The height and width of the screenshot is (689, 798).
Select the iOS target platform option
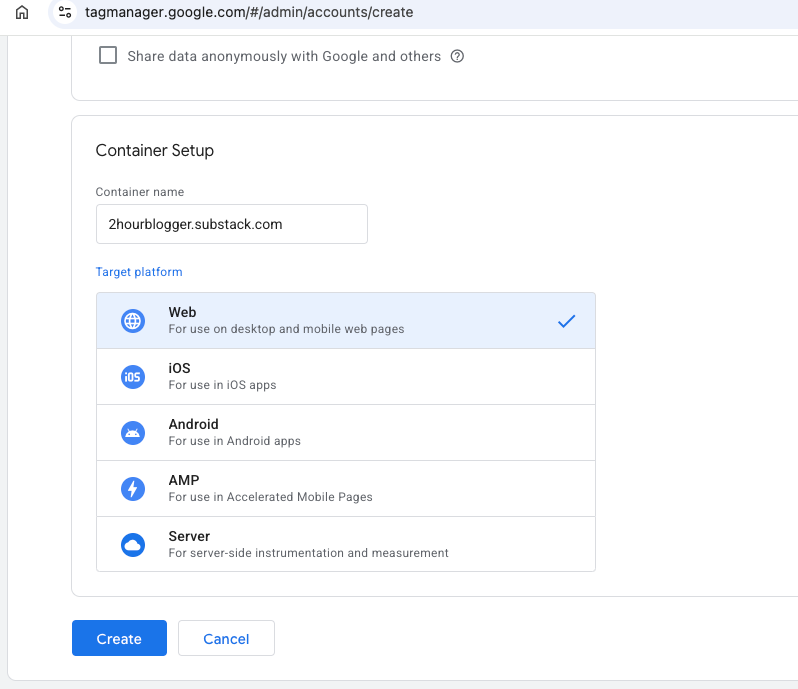(x=346, y=377)
